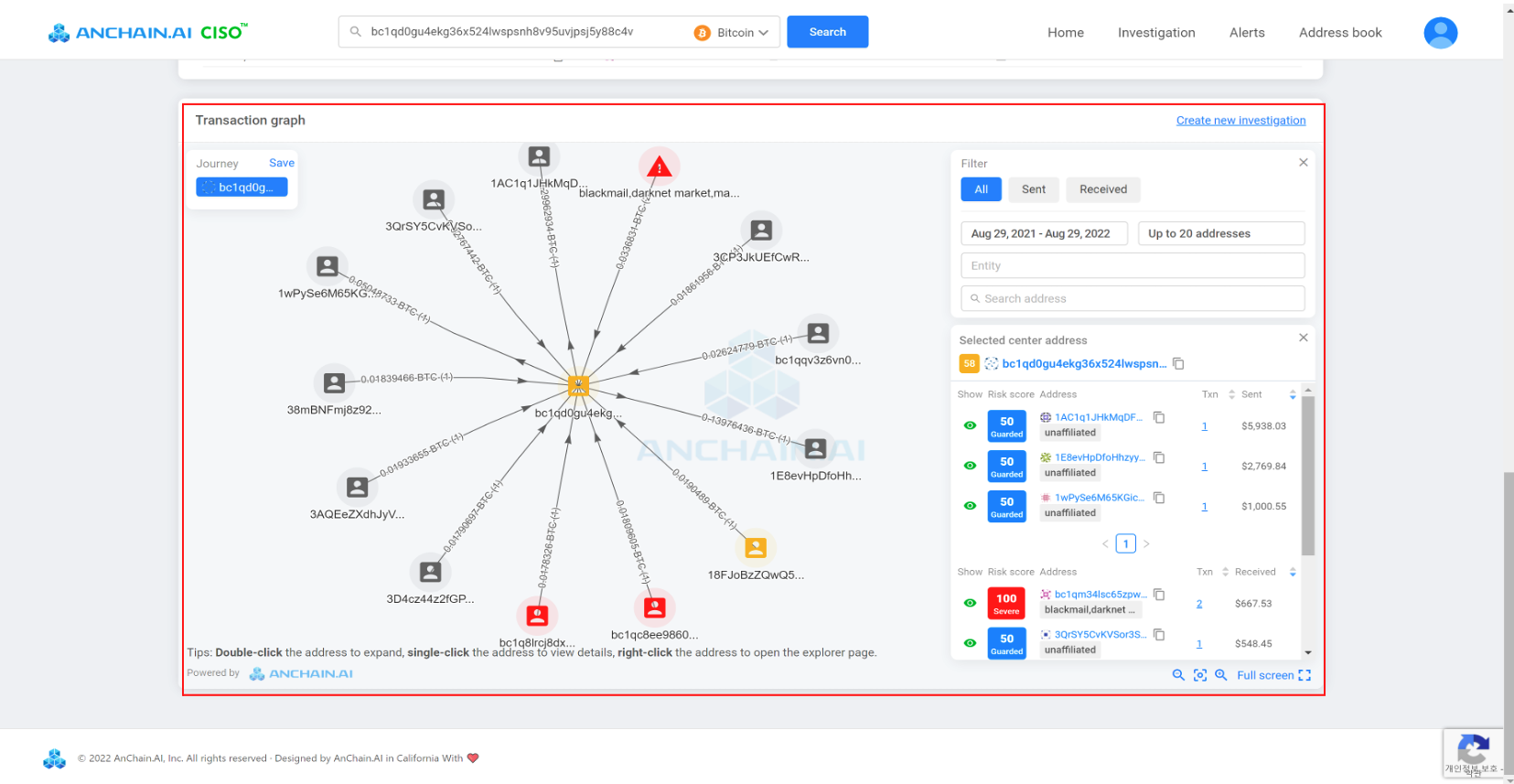The width and height of the screenshot is (1514, 784).
Task: Select the 1E8evHpDfoHh graph node
Action: click(815, 448)
